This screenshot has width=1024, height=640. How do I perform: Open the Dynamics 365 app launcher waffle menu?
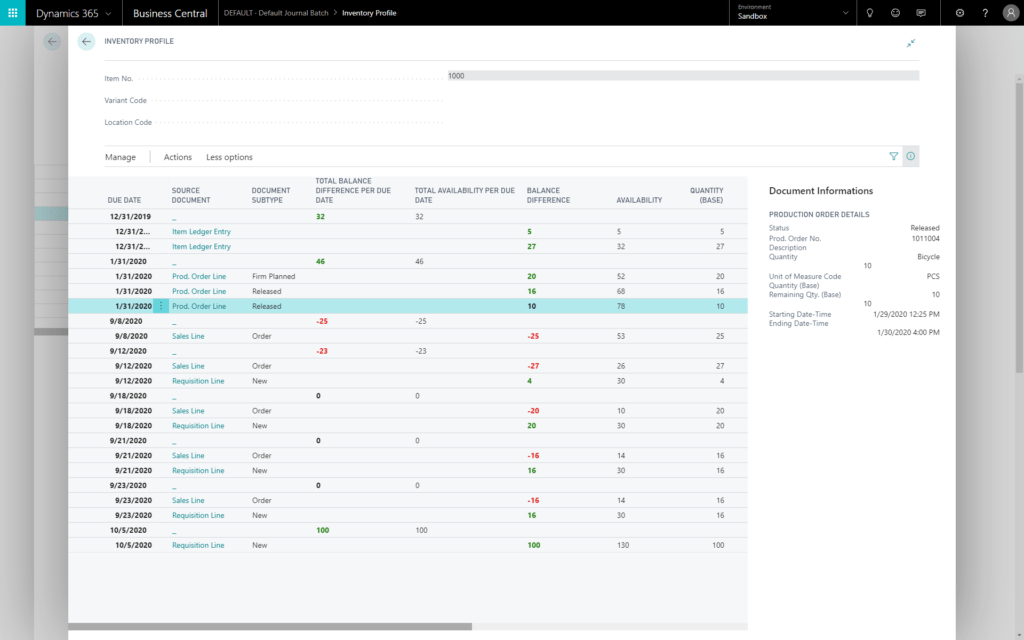(11, 12)
